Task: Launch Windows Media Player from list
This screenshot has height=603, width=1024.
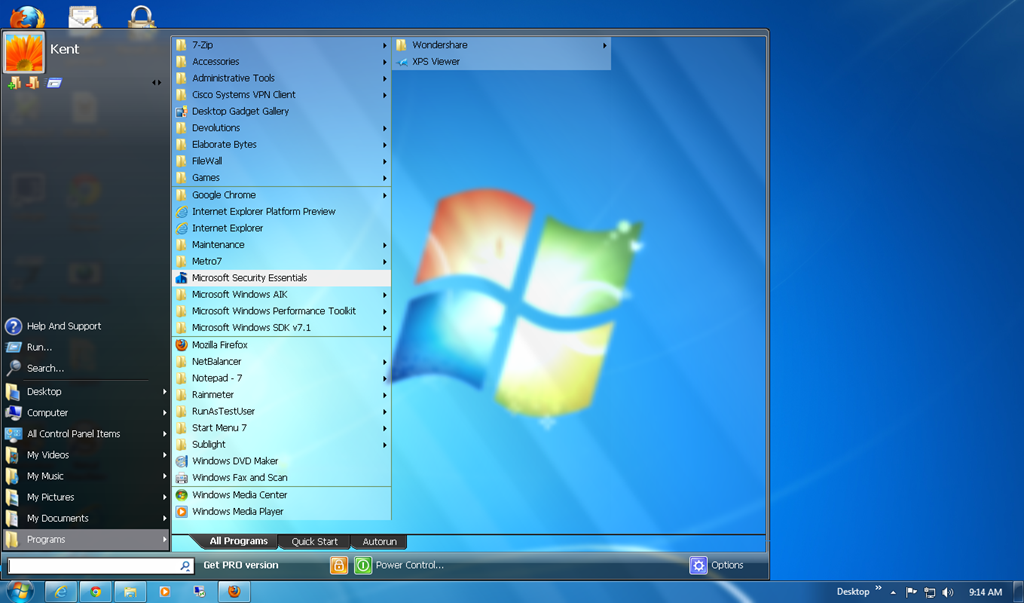Action: coord(281,512)
